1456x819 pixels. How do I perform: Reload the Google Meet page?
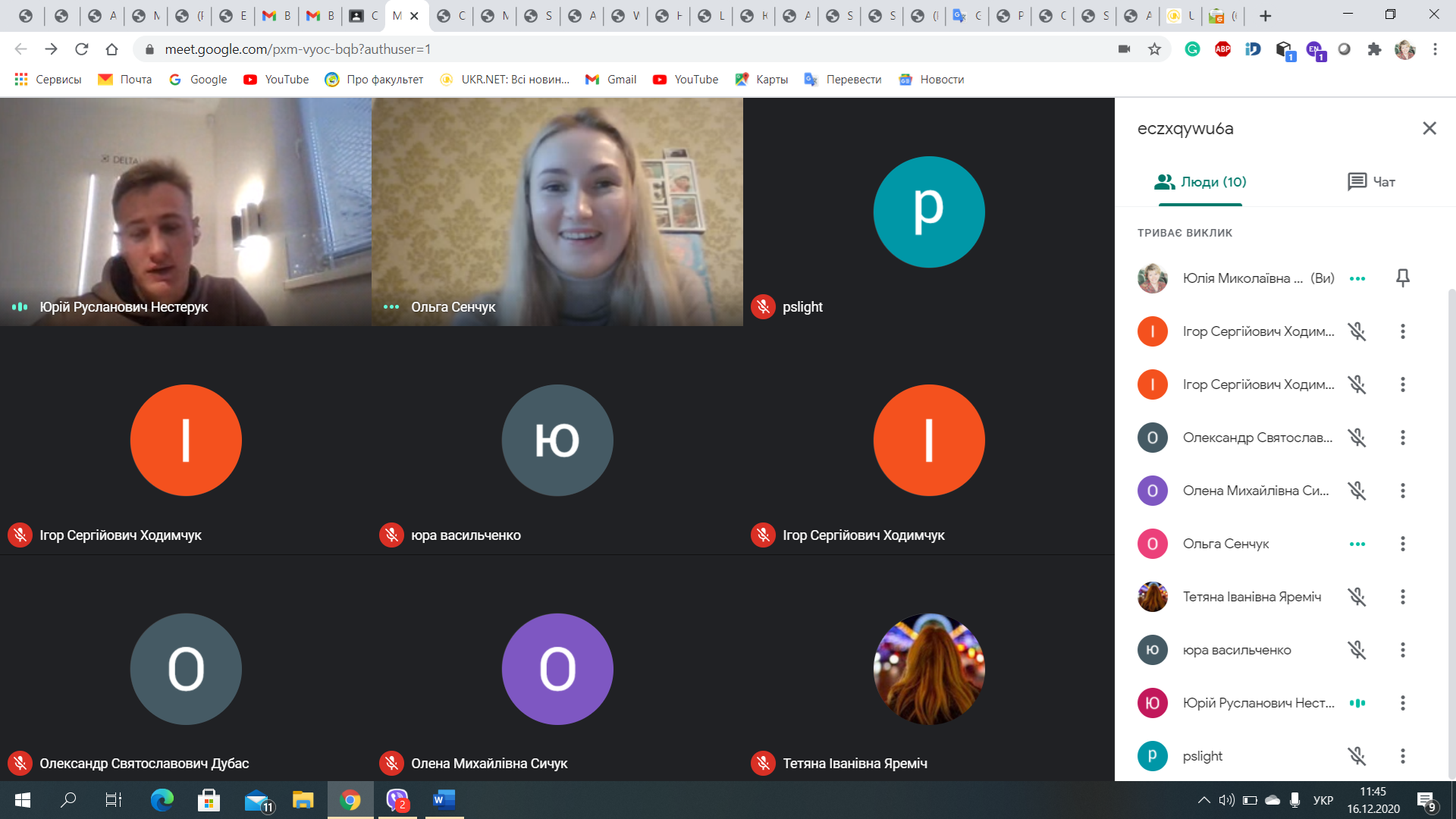point(81,49)
